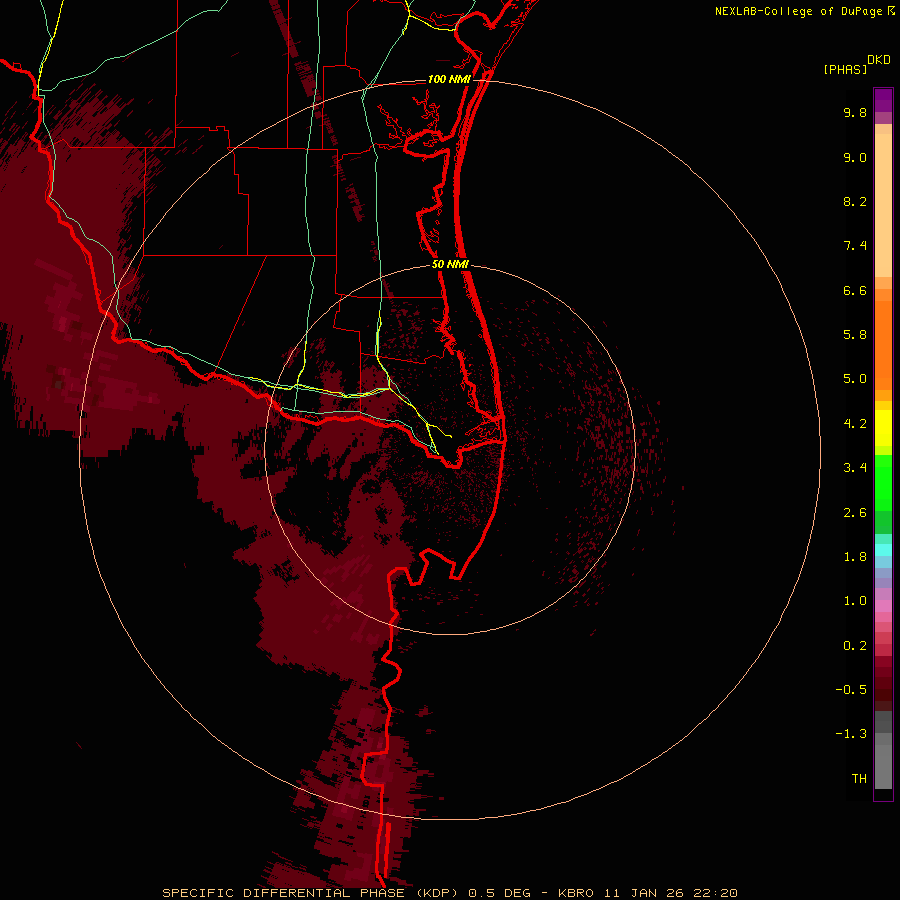Image resolution: width=900 pixels, height=900 pixels.
Task: Click the 11 JAN 26 date in caption
Action: [644, 893]
